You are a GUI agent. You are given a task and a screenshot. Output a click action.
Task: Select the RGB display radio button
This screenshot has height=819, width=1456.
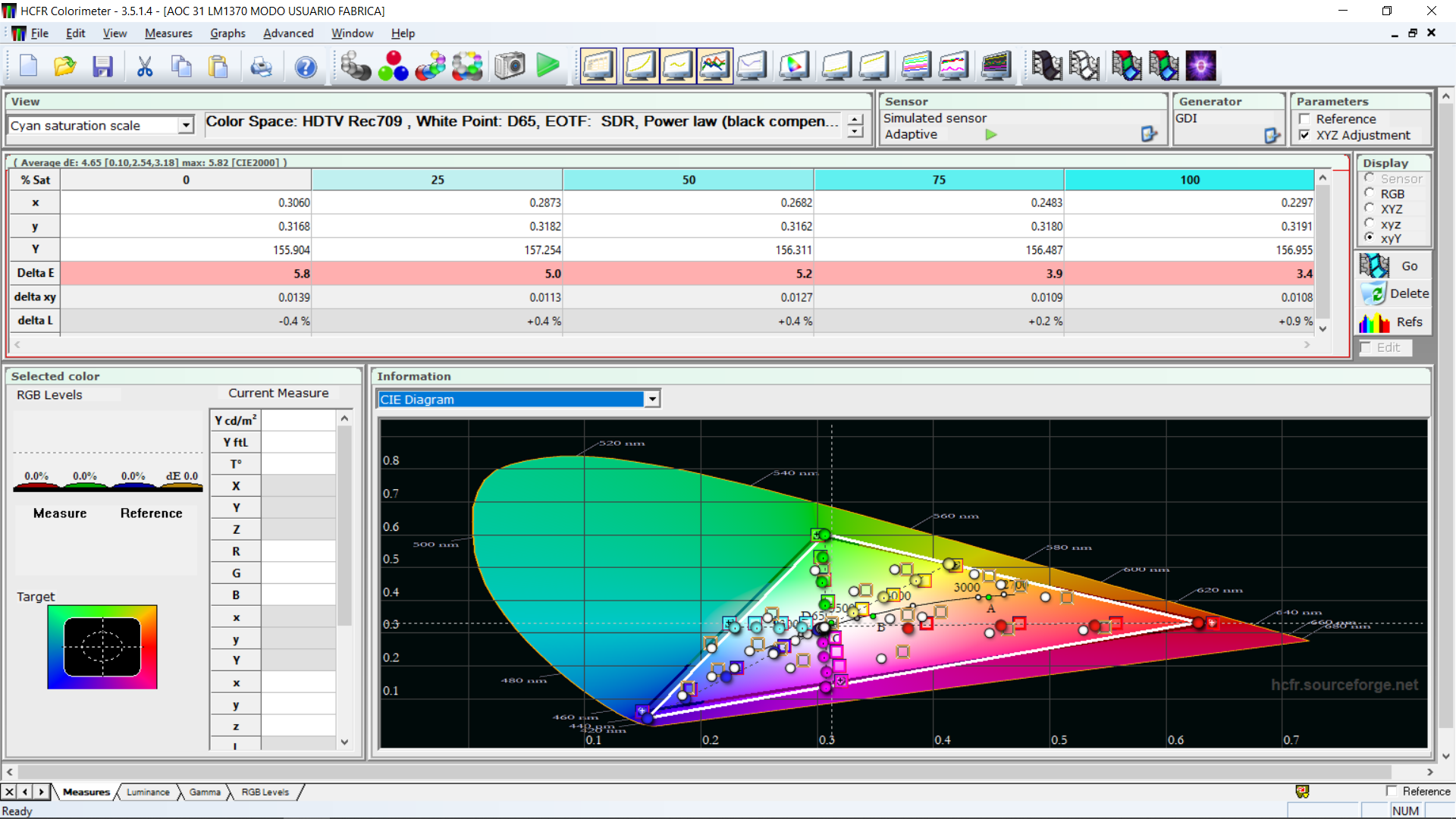pos(1370,193)
